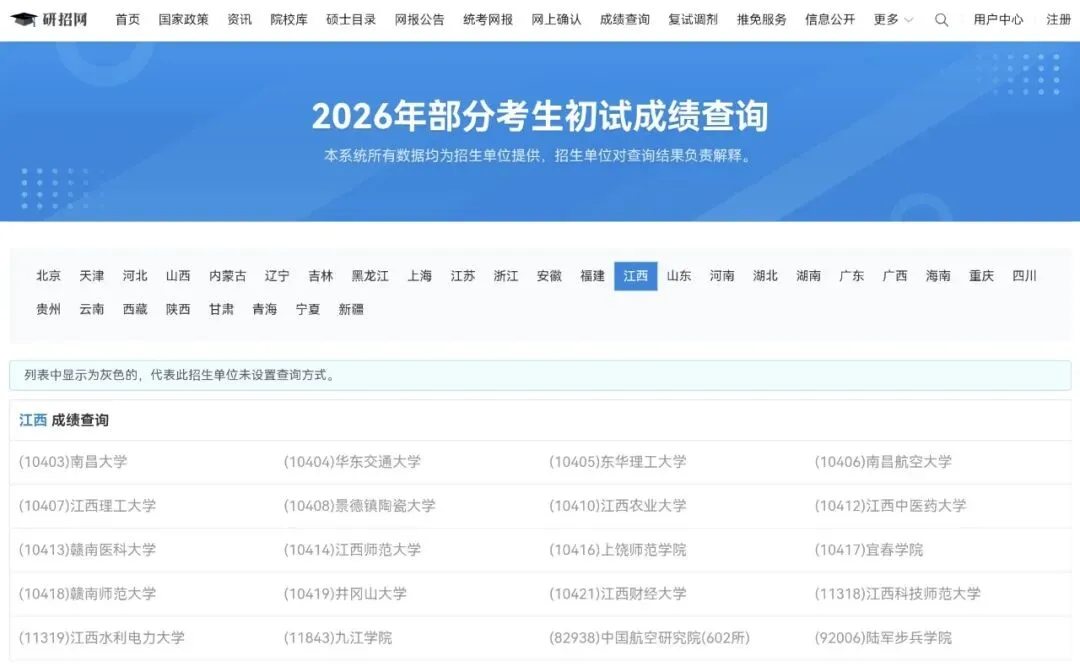1080x667 pixels.
Task: Select the 山东 province tab
Action: point(678,276)
